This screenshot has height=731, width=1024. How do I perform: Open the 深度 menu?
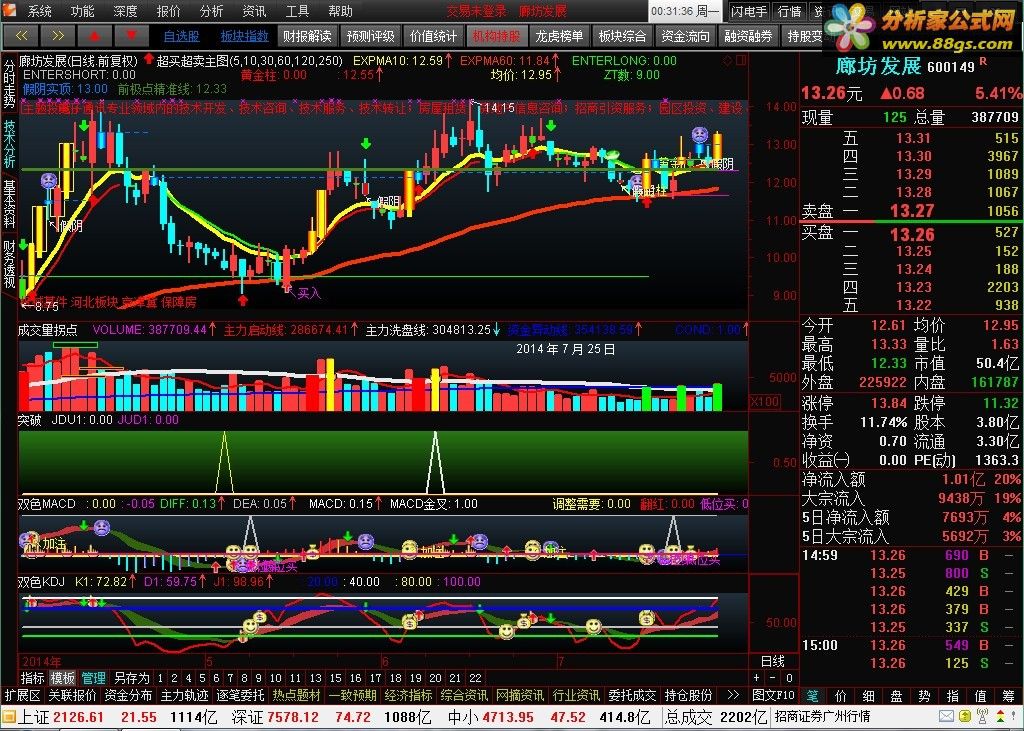click(125, 11)
